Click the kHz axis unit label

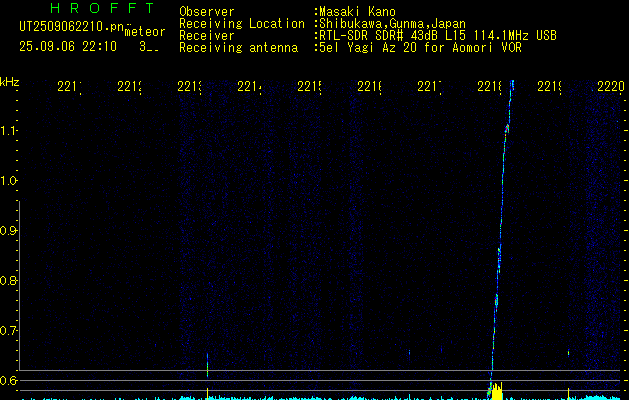[9, 82]
